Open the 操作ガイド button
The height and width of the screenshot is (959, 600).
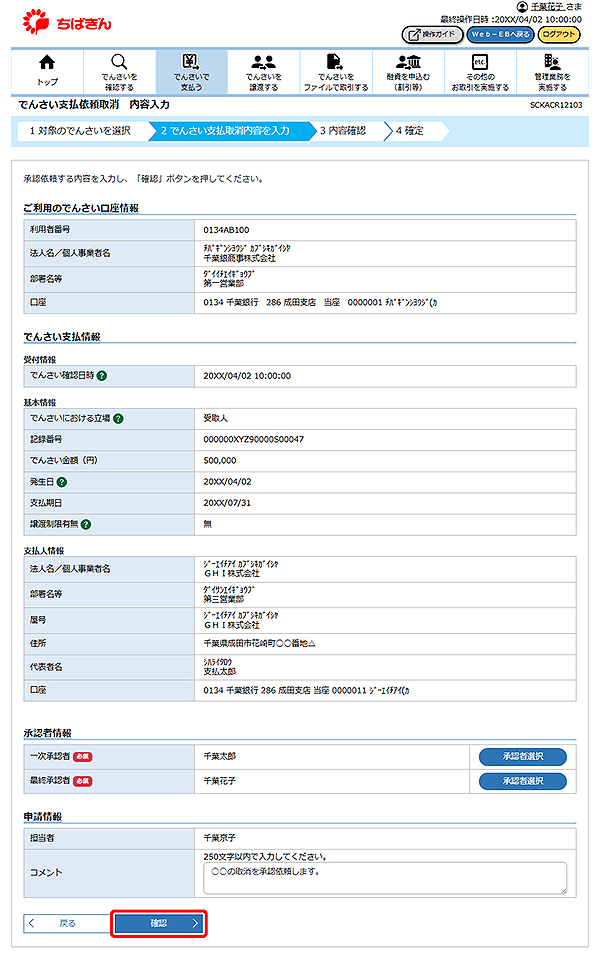432,35
